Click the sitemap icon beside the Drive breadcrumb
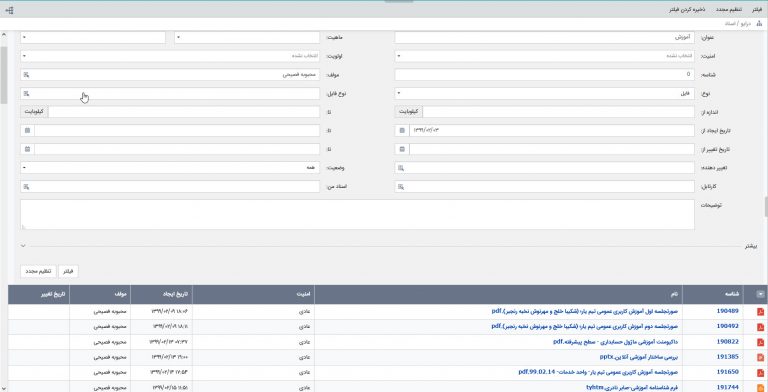 (x=759, y=24)
